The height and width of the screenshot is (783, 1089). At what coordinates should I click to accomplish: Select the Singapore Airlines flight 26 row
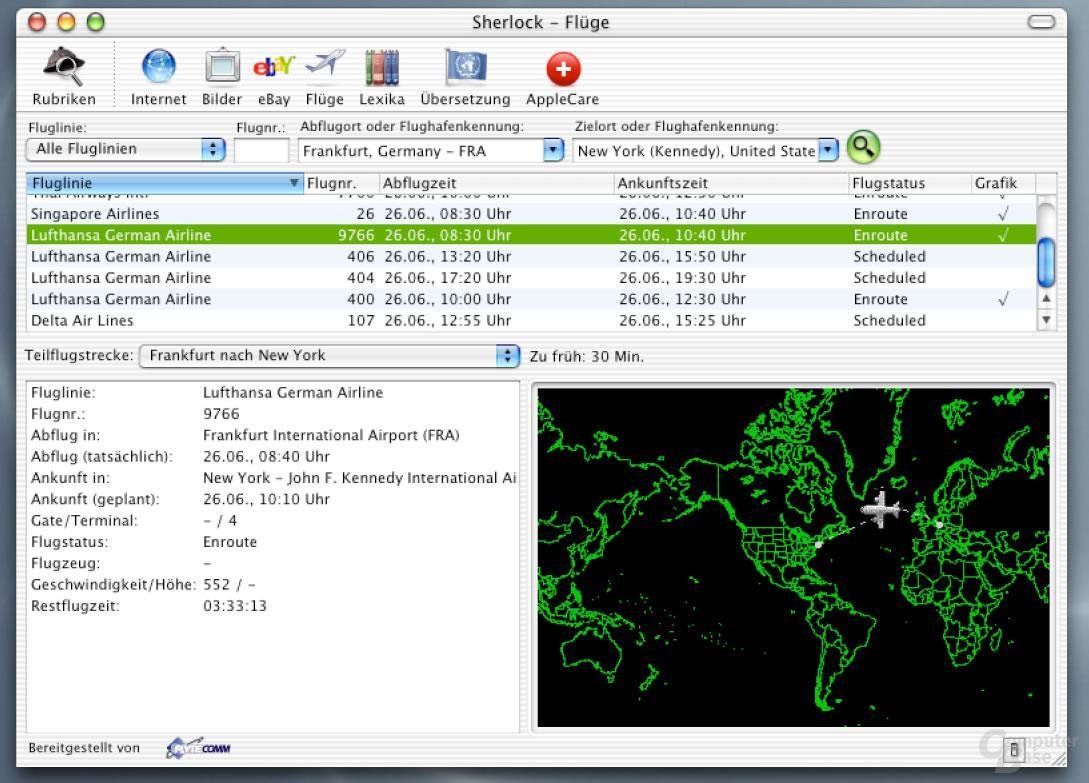531,213
